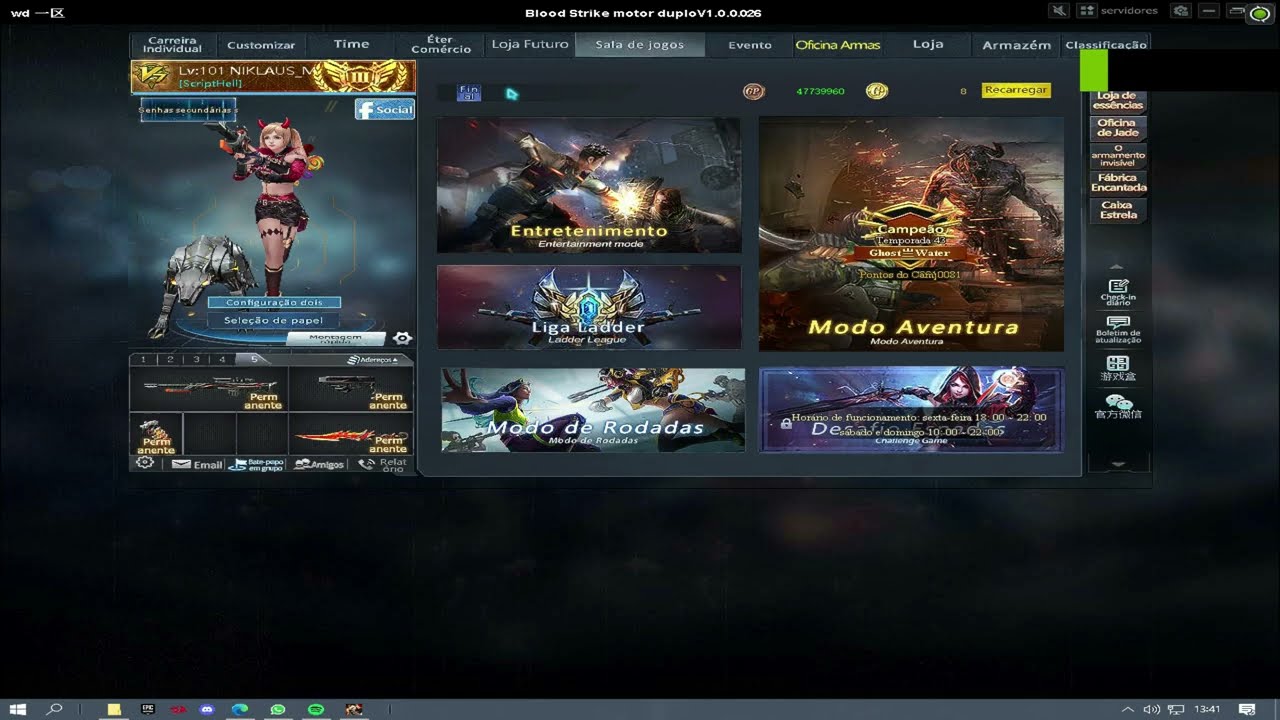Open the servidores server list
1280x720 pixels.
coord(1118,11)
